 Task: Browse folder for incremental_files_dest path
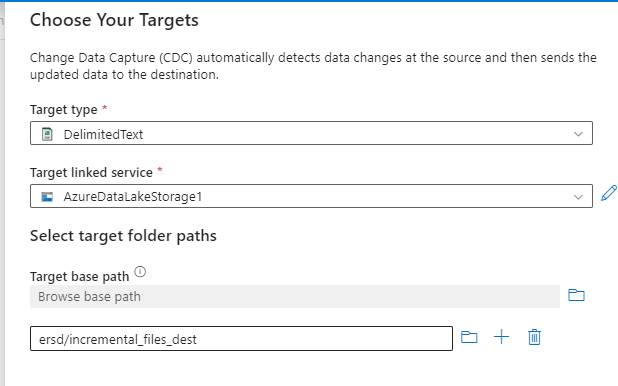click(469, 338)
